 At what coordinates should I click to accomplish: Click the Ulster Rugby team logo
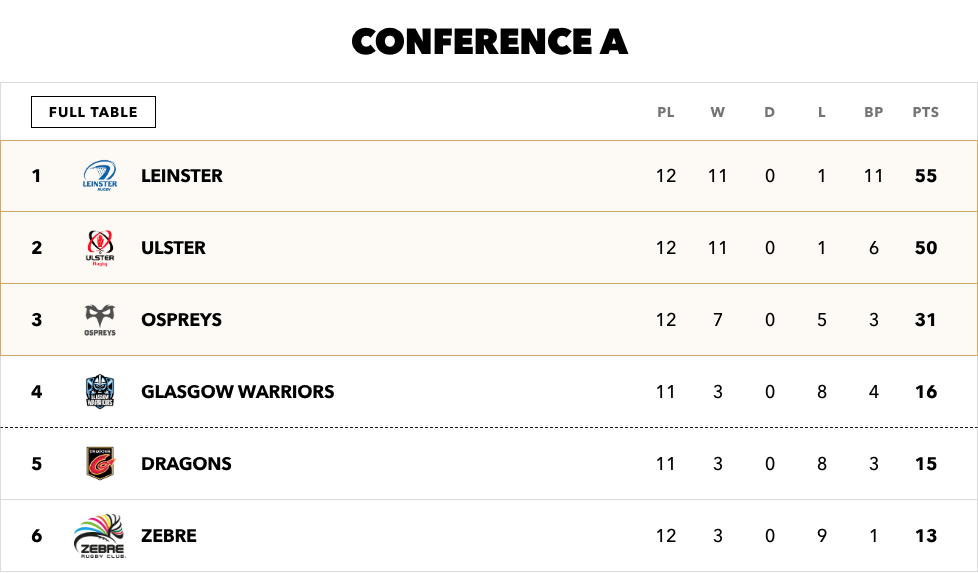(x=100, y=248)
